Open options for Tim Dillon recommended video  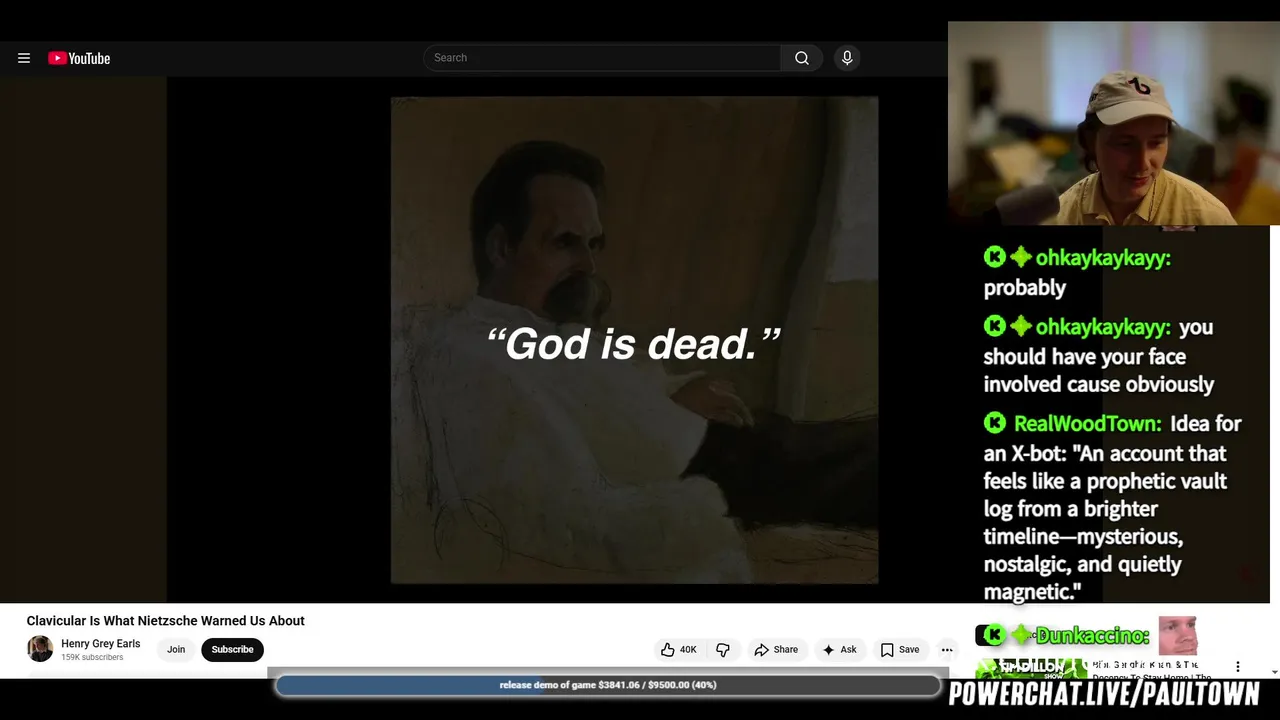point(1237,667)
